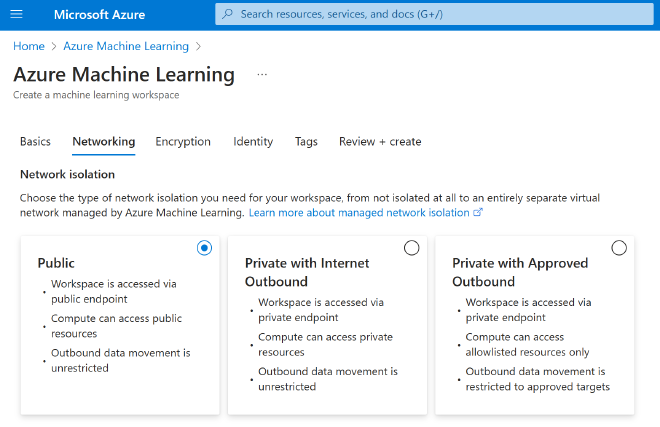This screenshot has width=660, height=427.
Task: Click the external link icon after managed network isolation
Action: click(478, 212)
